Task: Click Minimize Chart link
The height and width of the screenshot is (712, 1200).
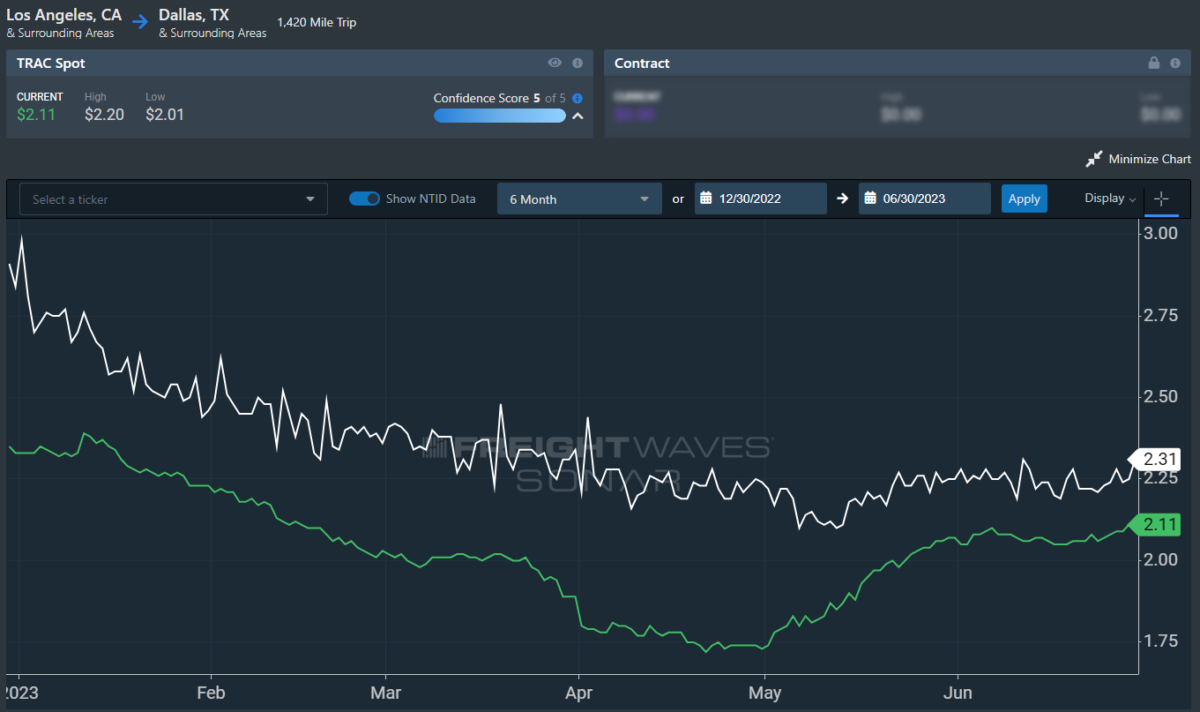Action: (1149, 159)
